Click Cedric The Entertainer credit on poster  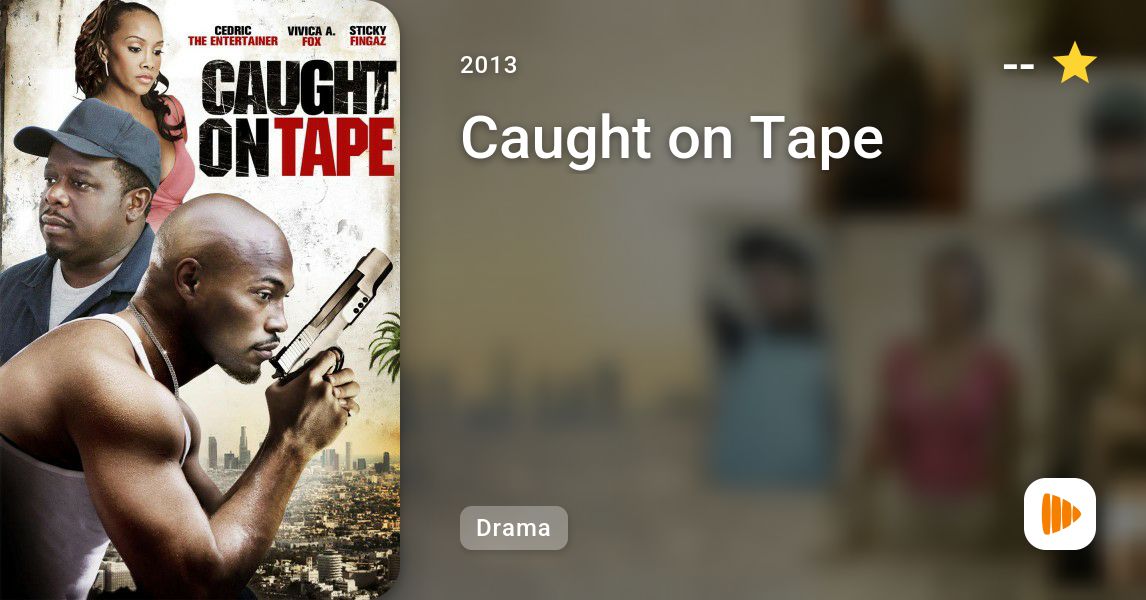[232, 36]
